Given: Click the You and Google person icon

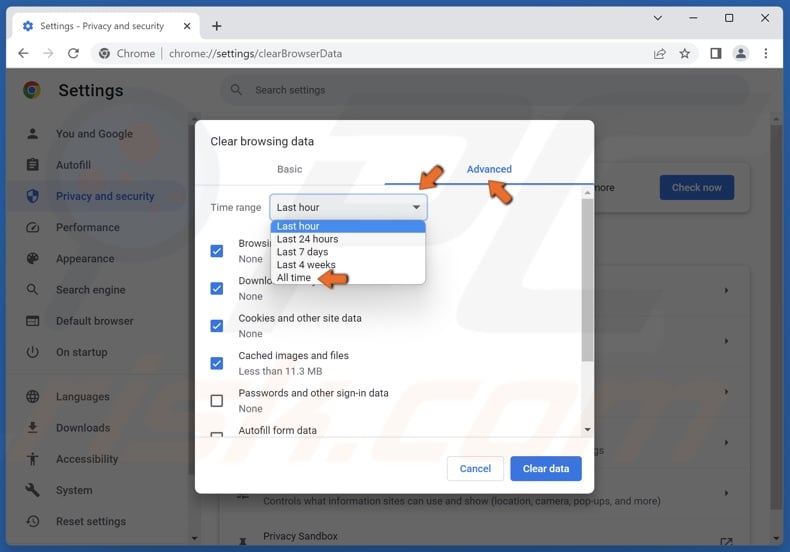Looking at the screenshot, I should 33,133.
